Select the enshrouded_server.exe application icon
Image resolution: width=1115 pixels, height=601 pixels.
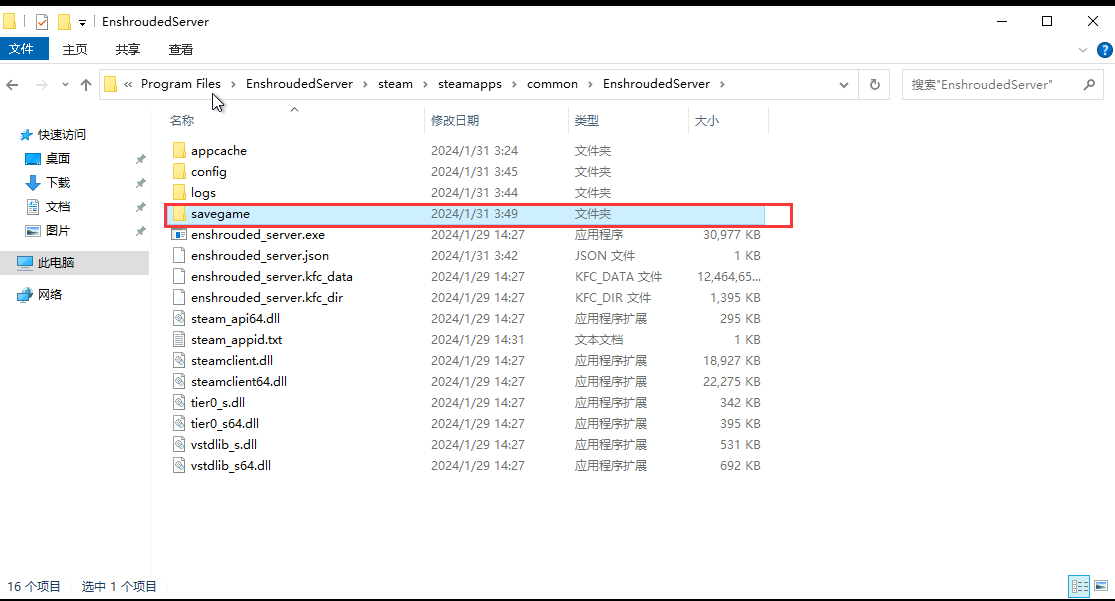(x=179, y=235)
